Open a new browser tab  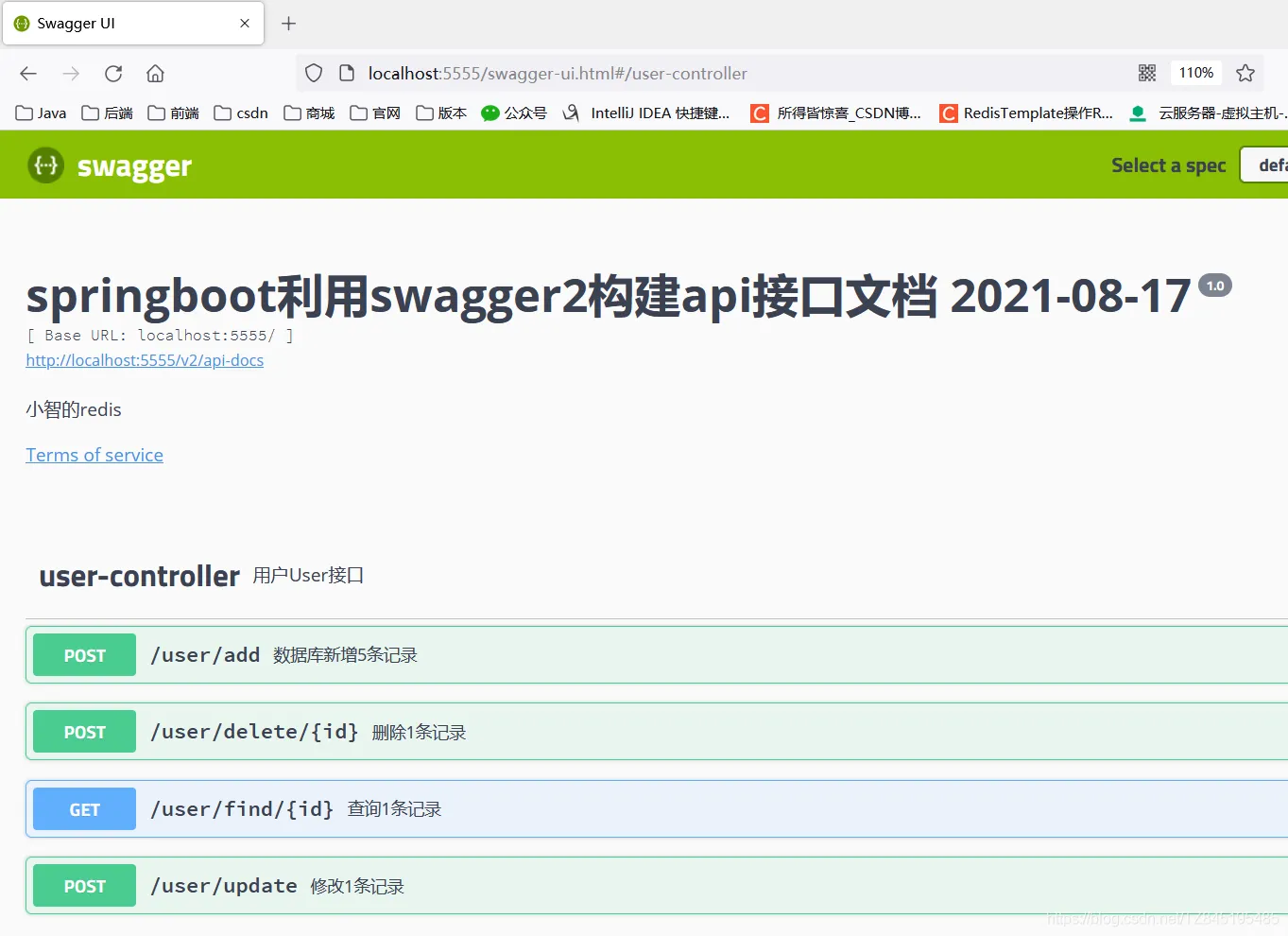289,24
